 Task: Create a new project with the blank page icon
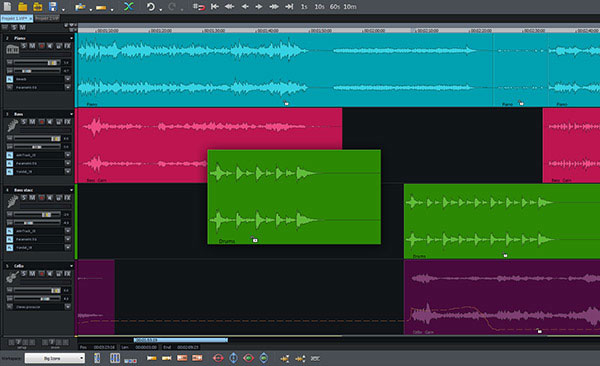pyautogui.click(x=8, y=7)
